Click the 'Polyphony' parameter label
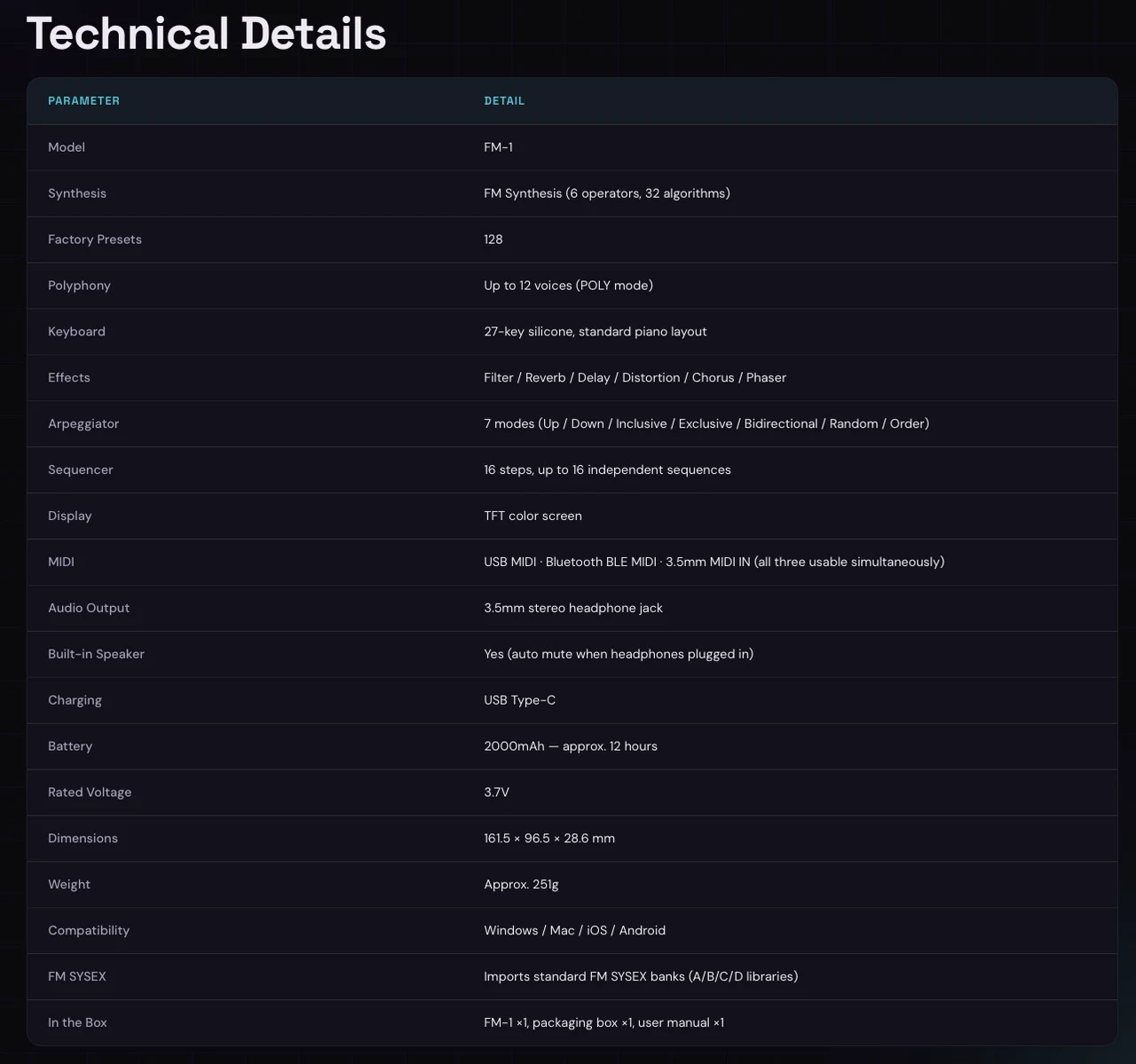This screenshot has width=1136, height=1064. 79,286
